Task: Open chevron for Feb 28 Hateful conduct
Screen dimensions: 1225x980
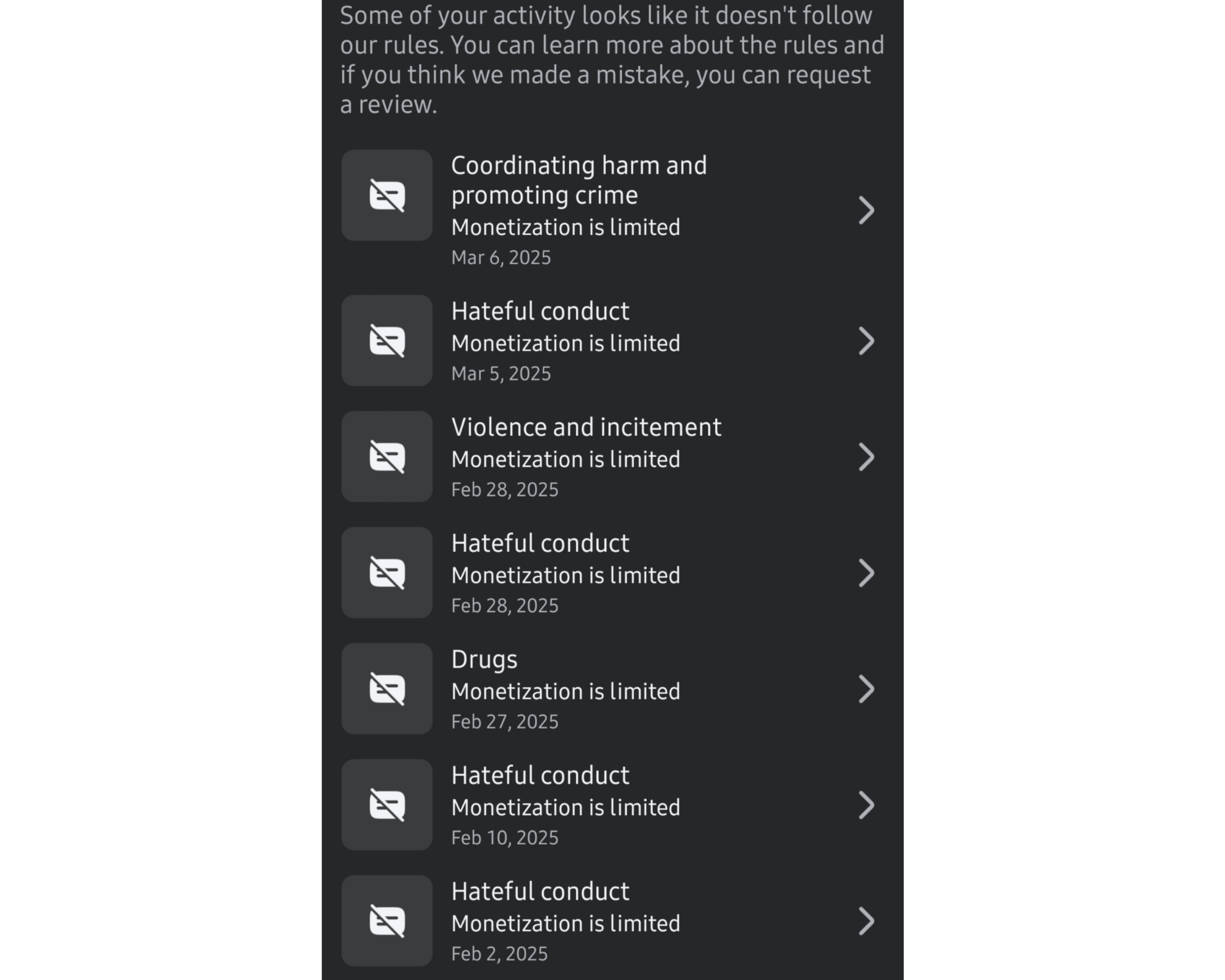Action: (x=866, y=573)
